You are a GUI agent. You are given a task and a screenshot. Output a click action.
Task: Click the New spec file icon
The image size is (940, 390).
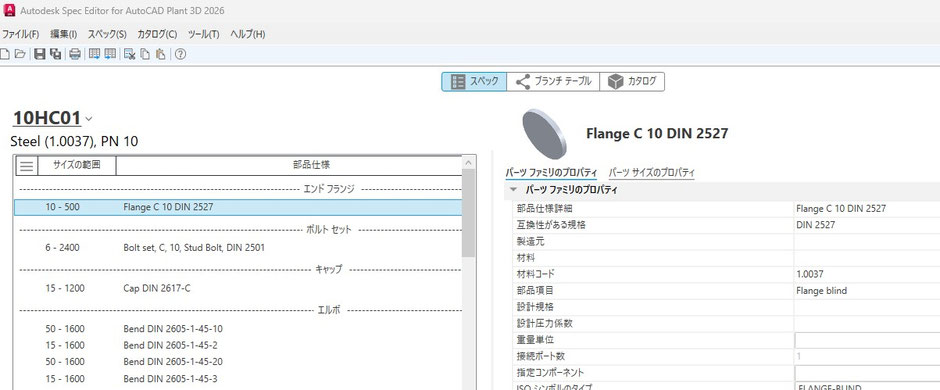[4, 55]
